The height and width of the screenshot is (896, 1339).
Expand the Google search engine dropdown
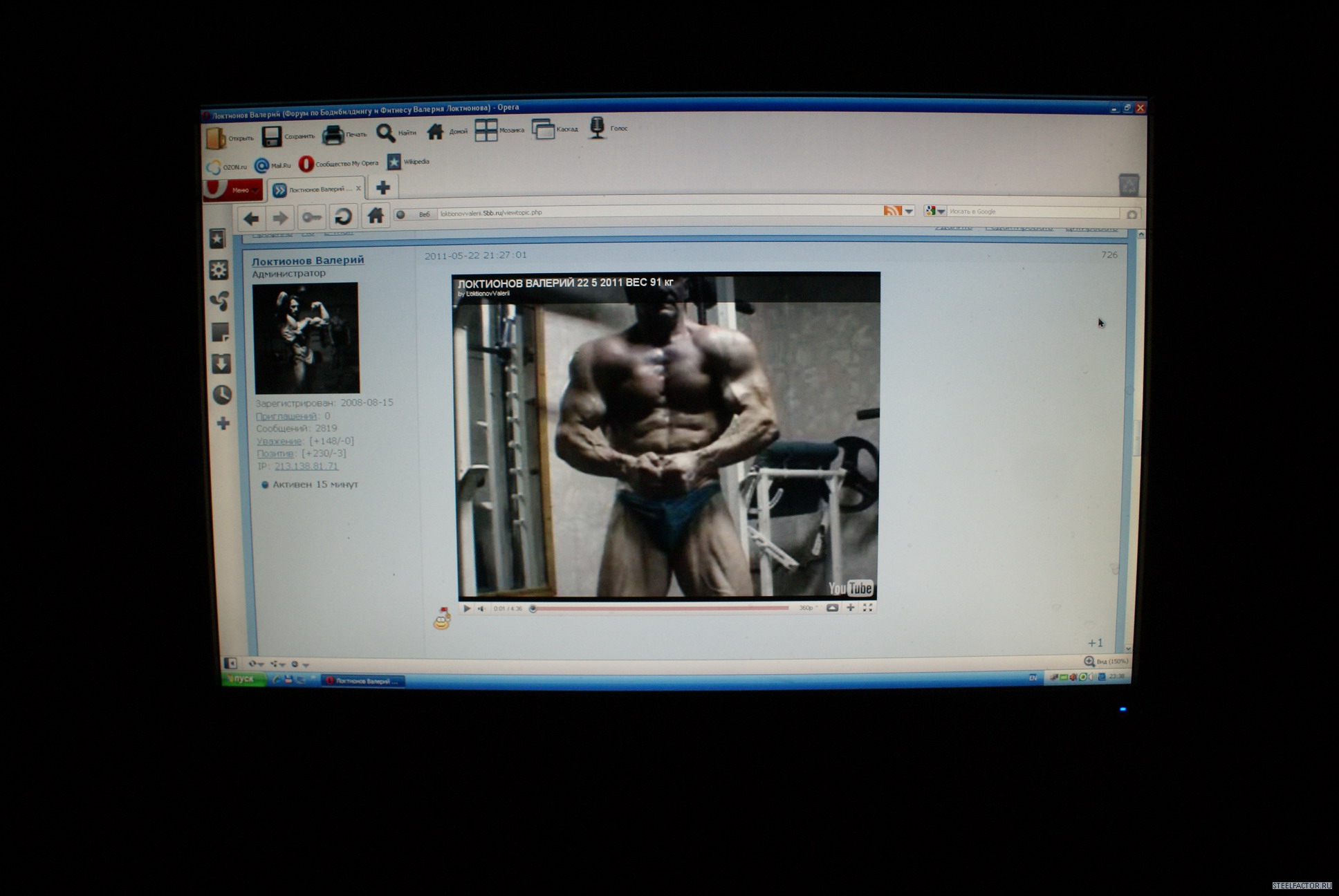941,212
